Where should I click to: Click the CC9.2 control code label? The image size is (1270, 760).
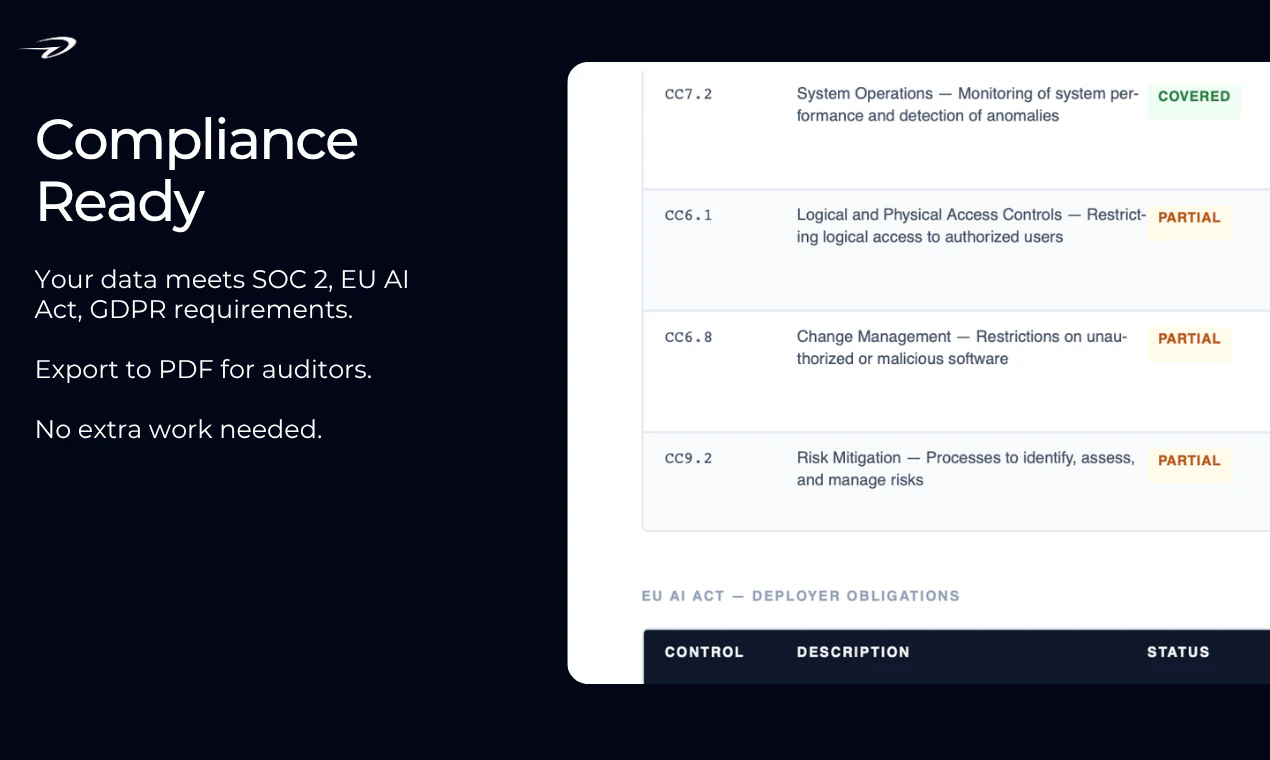pyautogui.click(x=688, y=458)
